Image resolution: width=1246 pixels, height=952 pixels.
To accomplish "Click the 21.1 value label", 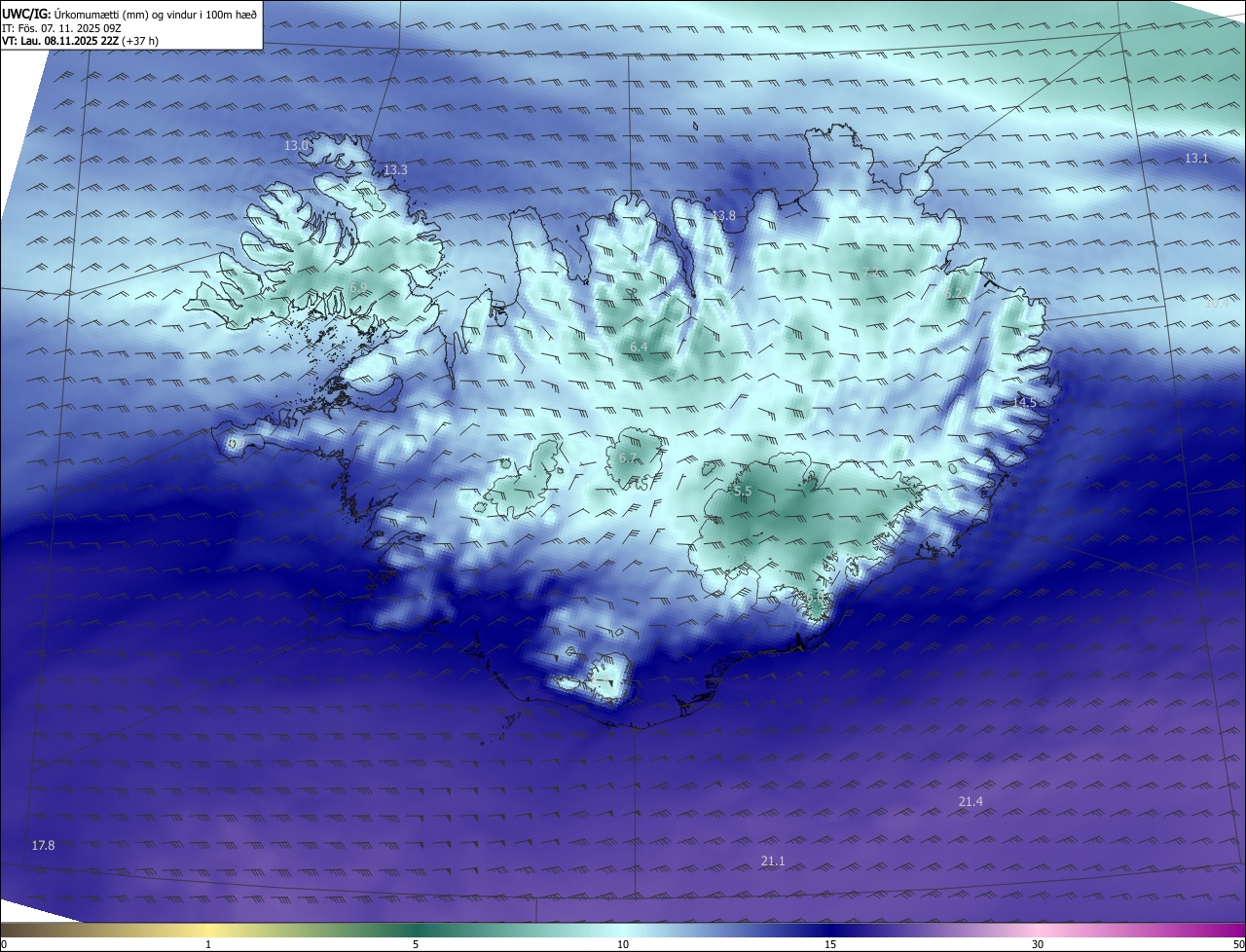I will [773, 860].
